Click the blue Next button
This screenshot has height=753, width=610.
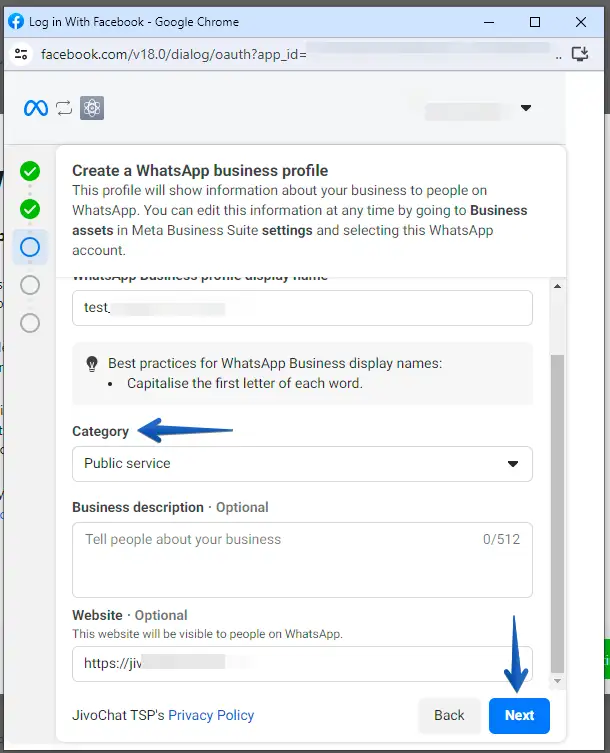[x=519, y=715]
